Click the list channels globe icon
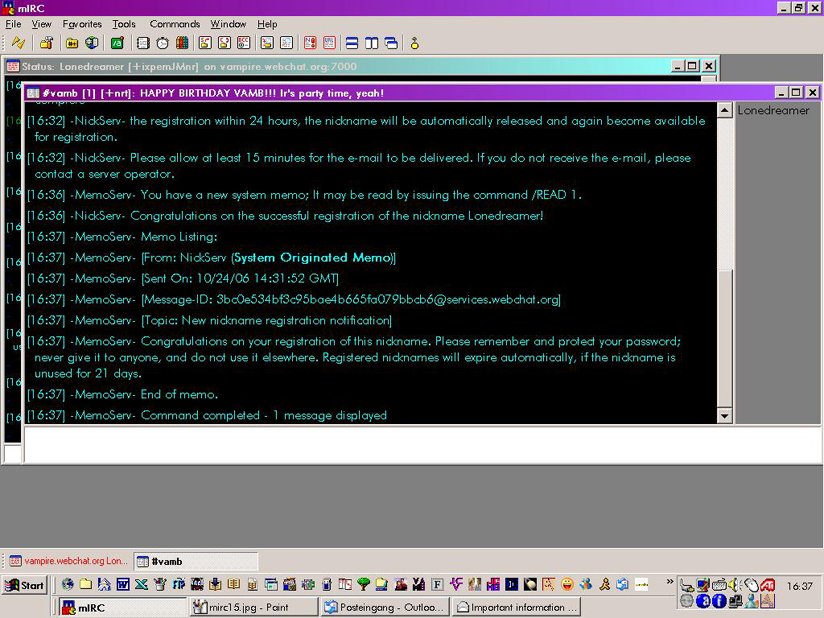This screenshot has height=618, width=824. click(x=92, y=43)
